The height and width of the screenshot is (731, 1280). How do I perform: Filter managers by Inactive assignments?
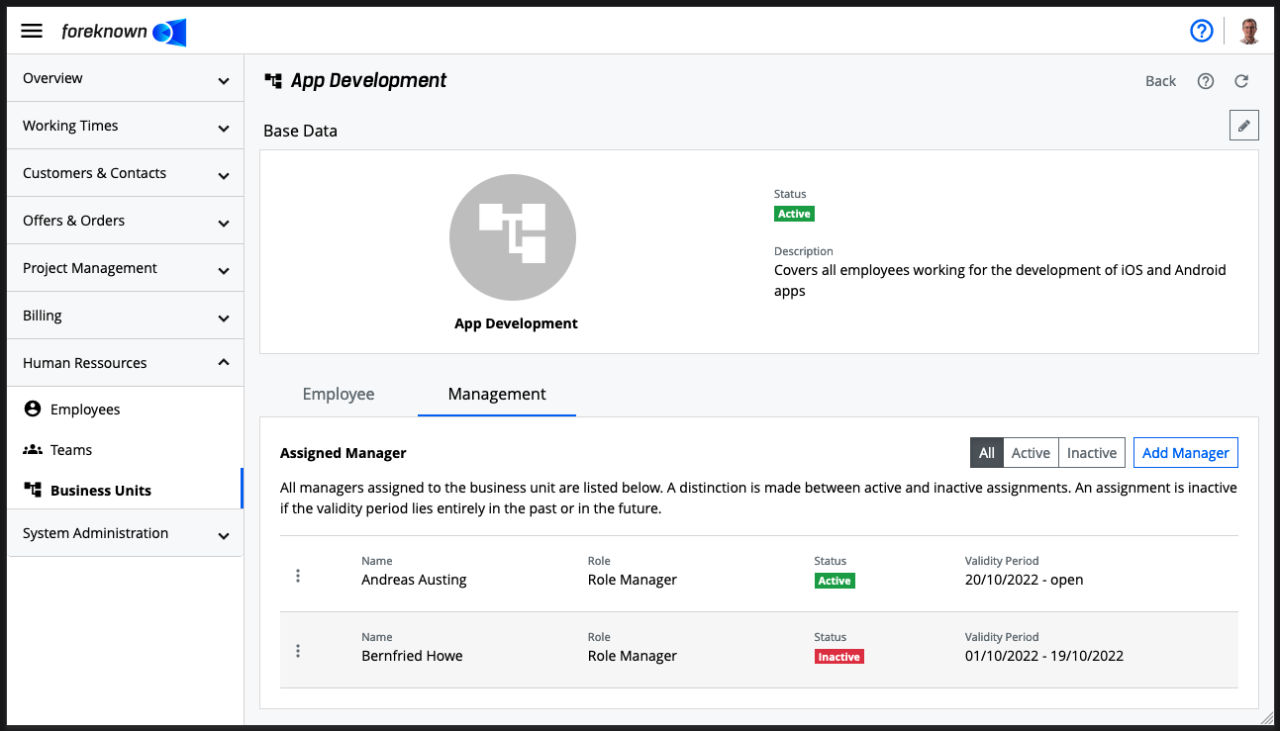pyautogui.click(x=1091, y=453)
